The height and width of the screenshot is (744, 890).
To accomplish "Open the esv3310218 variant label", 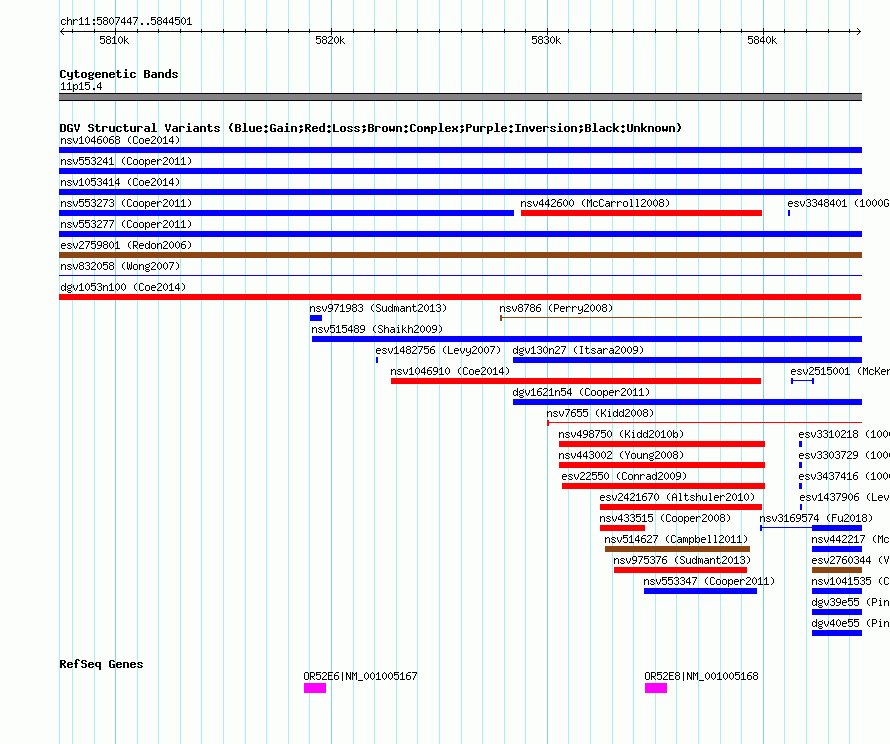I will (844, 434).
